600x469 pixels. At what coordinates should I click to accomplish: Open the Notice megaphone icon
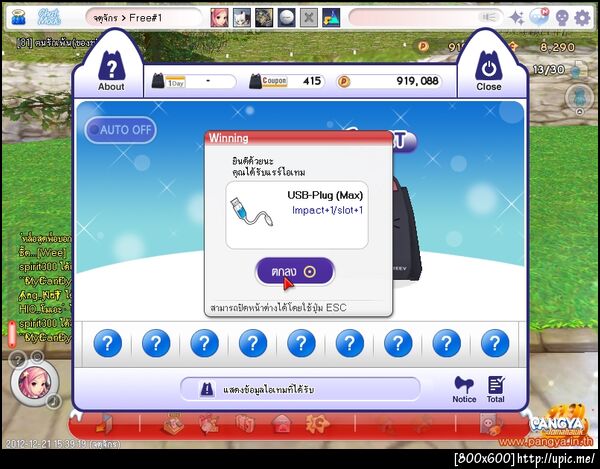(x=464, y=389)
